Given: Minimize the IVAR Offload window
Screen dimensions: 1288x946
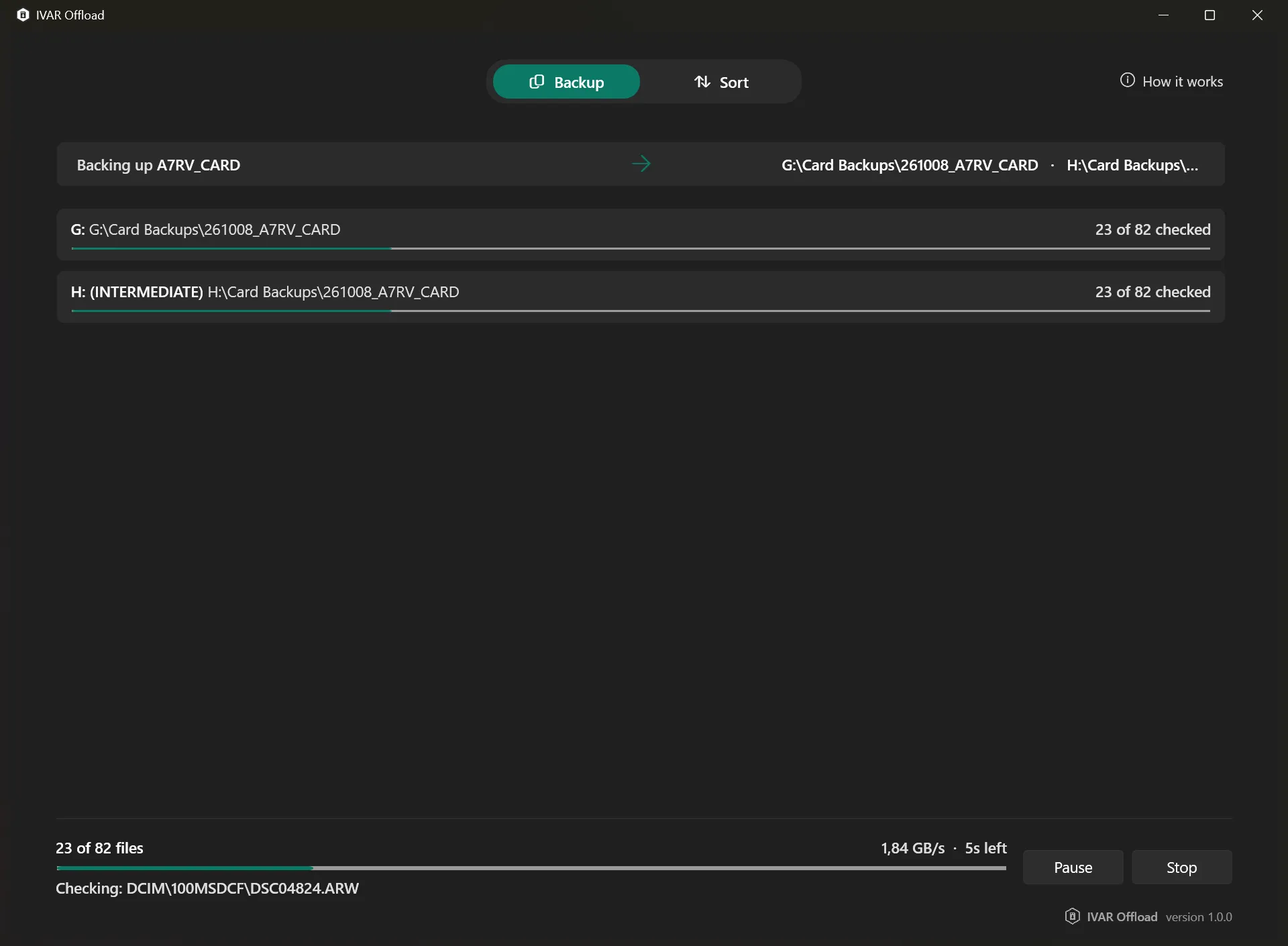Looking at the screenshot, I should [x=1163, y=15].
